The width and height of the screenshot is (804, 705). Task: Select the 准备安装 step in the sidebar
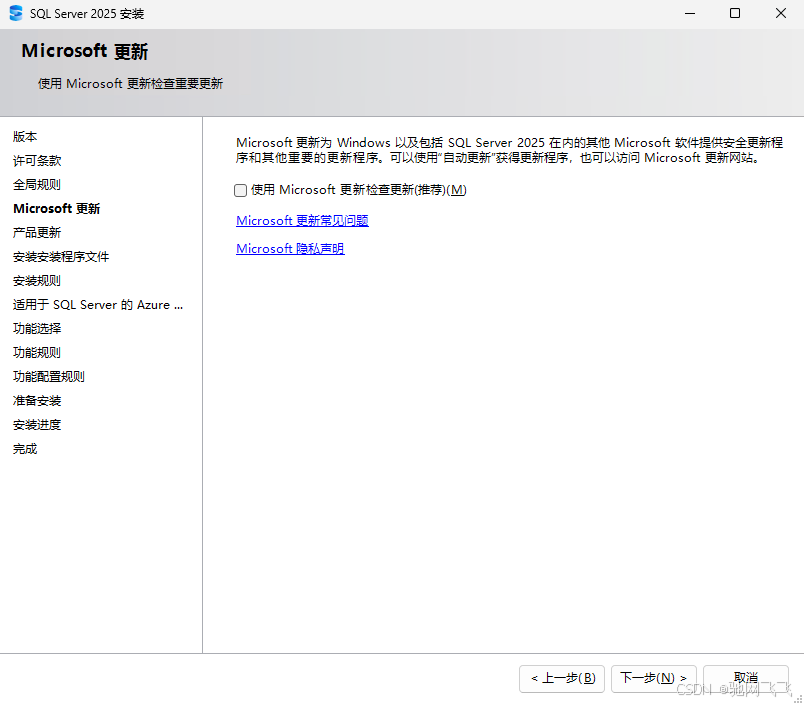[x=37, y=401]
